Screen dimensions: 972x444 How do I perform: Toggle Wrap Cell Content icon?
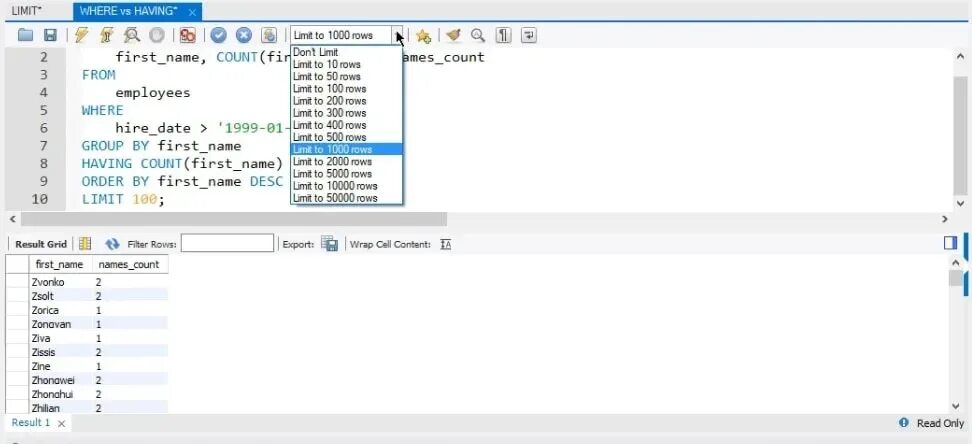pos(446,244)
